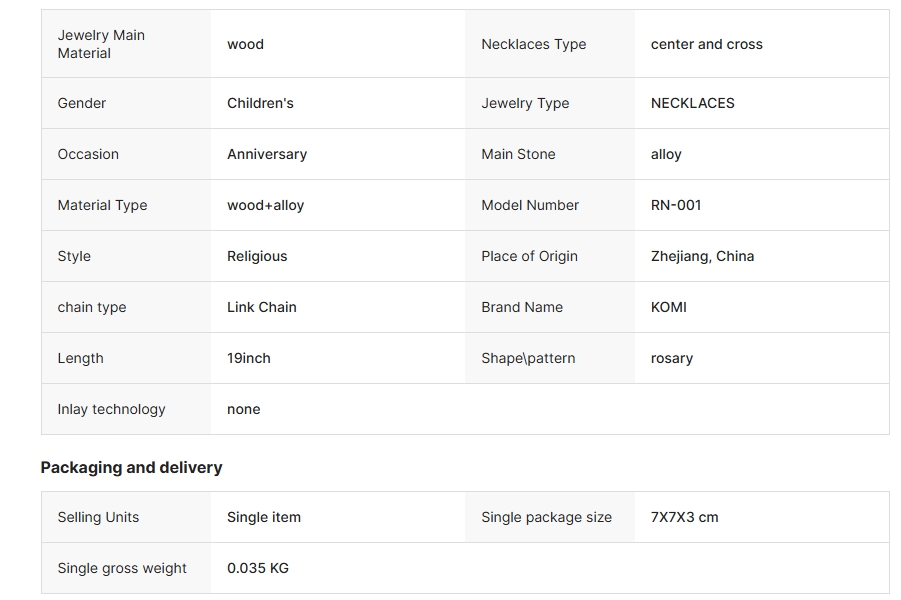901x600 pixels.
Task: Select the '19inch' length value
Action: (x=248, y=358)
